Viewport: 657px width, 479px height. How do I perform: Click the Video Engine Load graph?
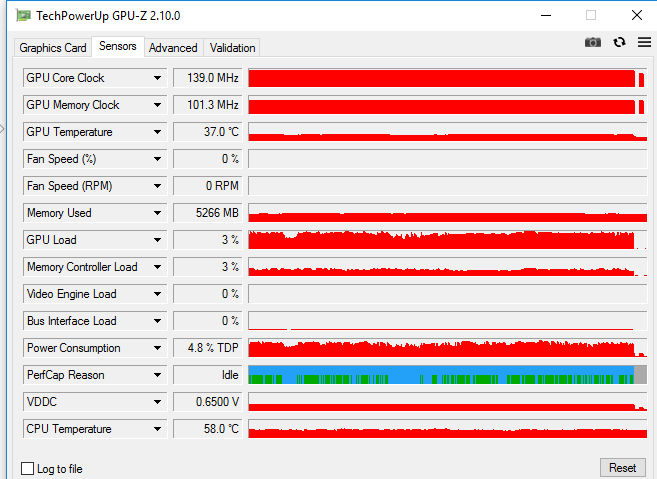(x=447, y=294)
